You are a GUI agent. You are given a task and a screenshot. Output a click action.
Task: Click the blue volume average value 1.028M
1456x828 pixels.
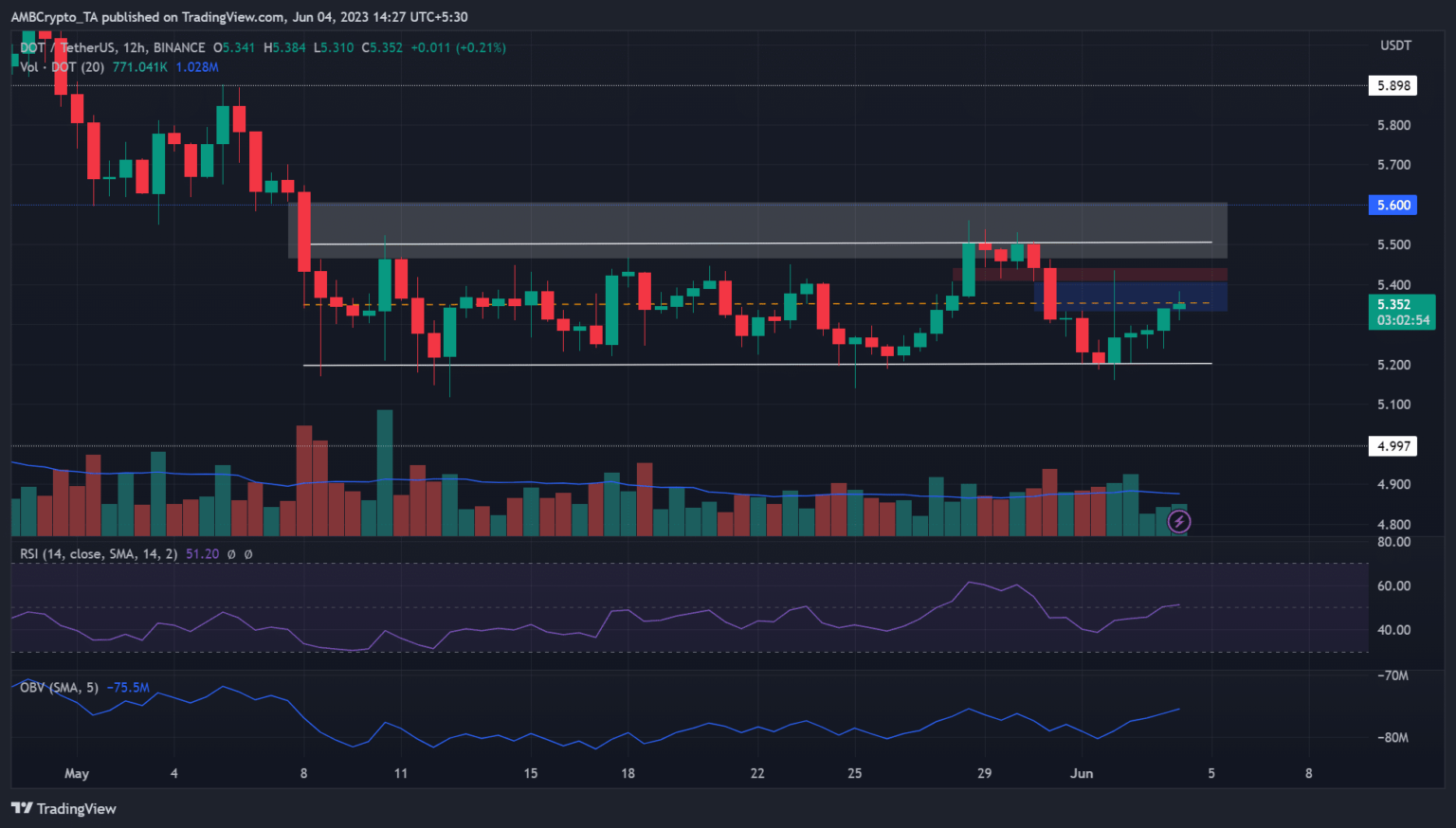(x=197, y=67)
